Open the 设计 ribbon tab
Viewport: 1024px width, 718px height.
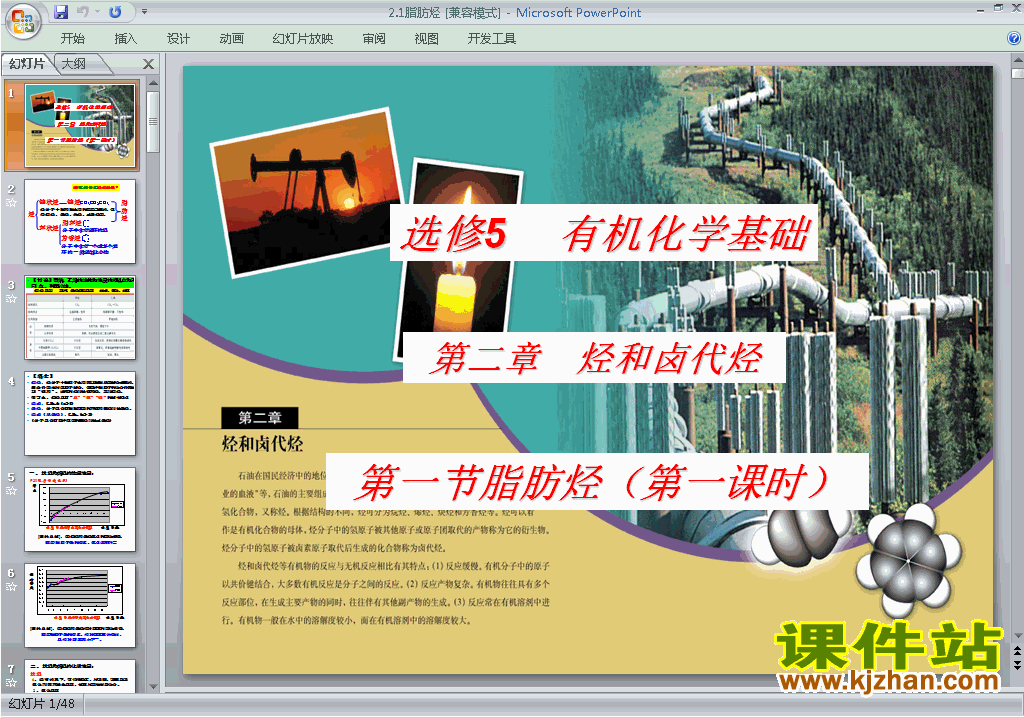coord(178,39)
